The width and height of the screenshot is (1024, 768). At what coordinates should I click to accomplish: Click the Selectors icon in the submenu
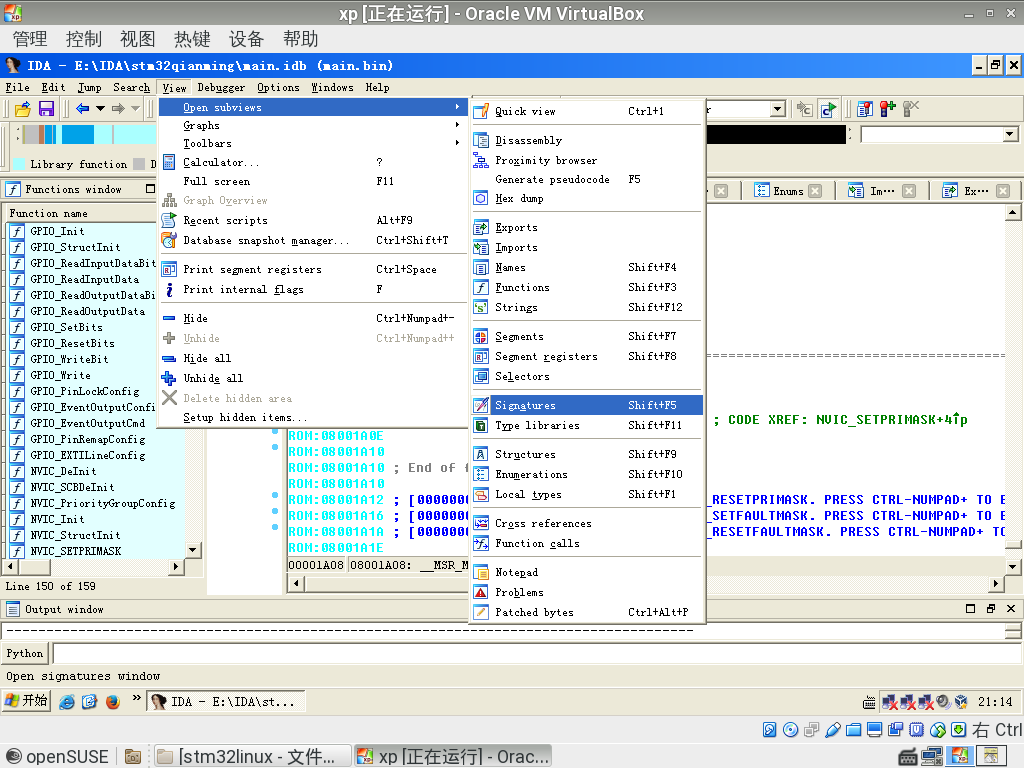coord(481,377)
